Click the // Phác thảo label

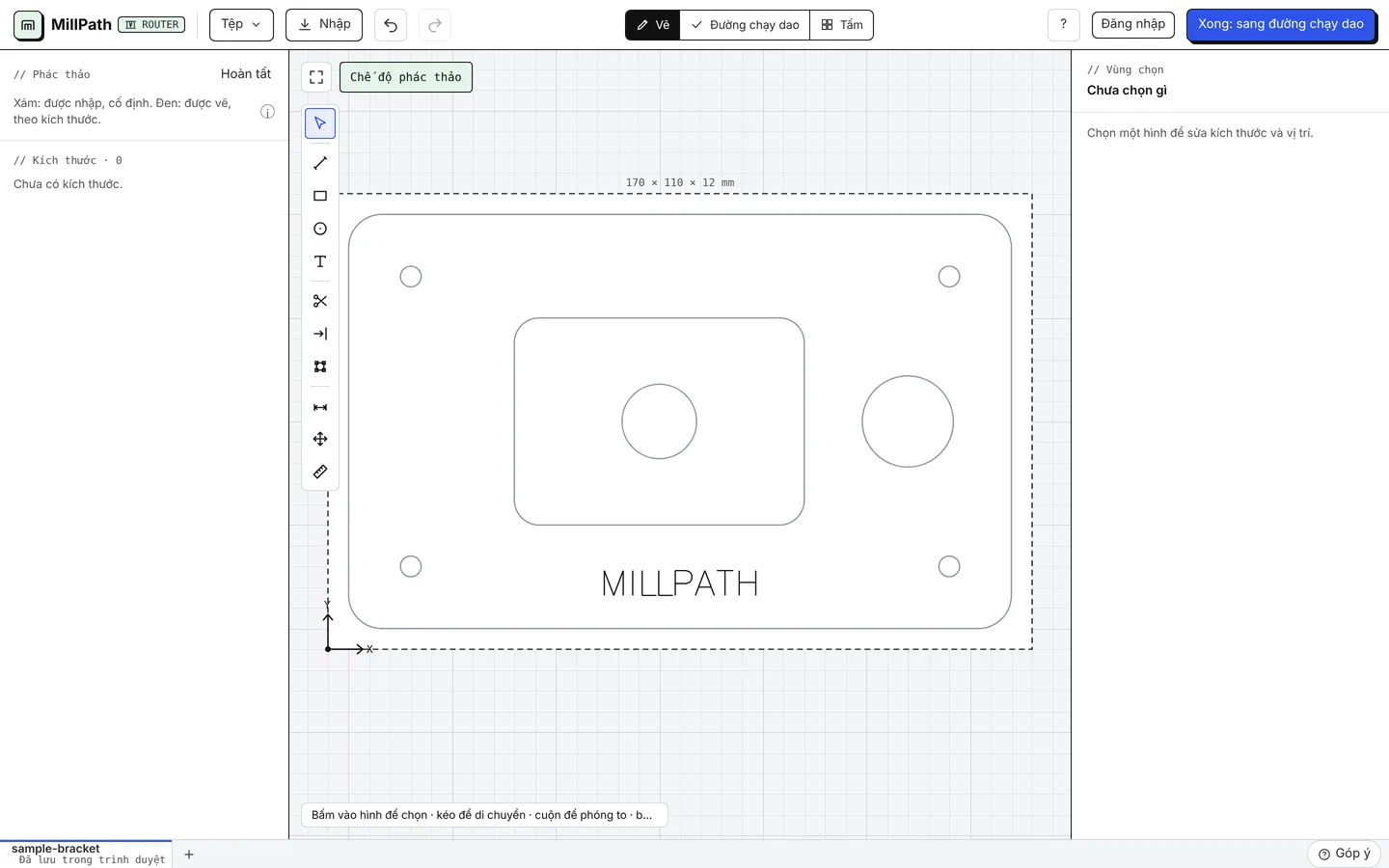pyautogui.click(x=52, y=74)
